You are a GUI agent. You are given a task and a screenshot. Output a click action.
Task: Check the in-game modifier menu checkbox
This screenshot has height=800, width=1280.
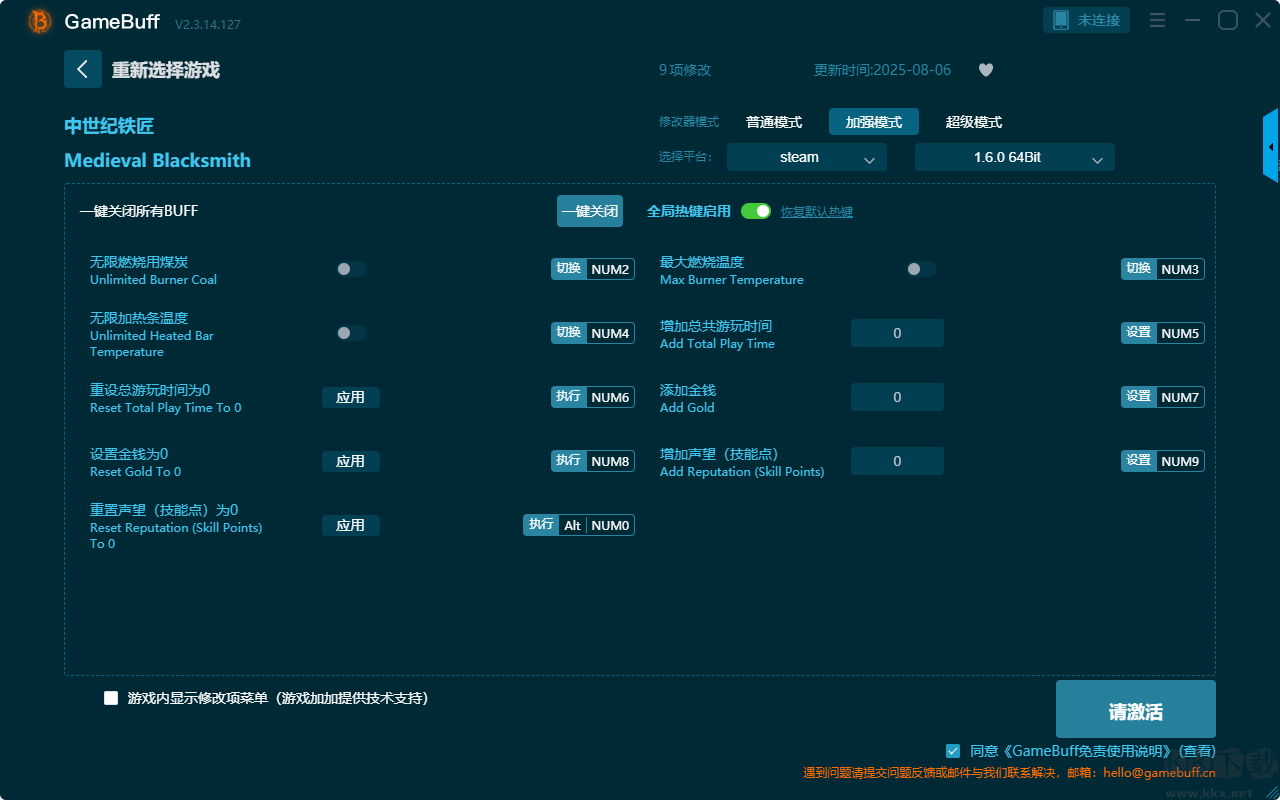click(x=111, y=698)
